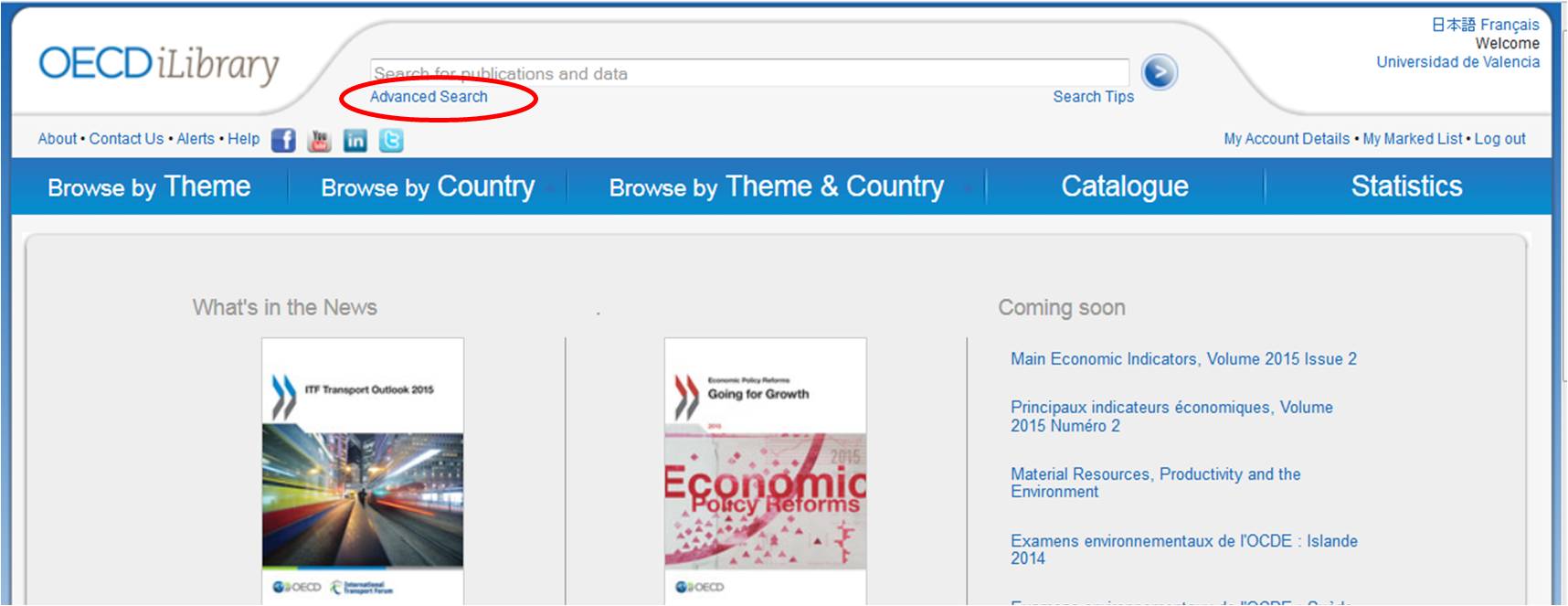
Task: Click the Welcome text
Action: coord(1508,43)
